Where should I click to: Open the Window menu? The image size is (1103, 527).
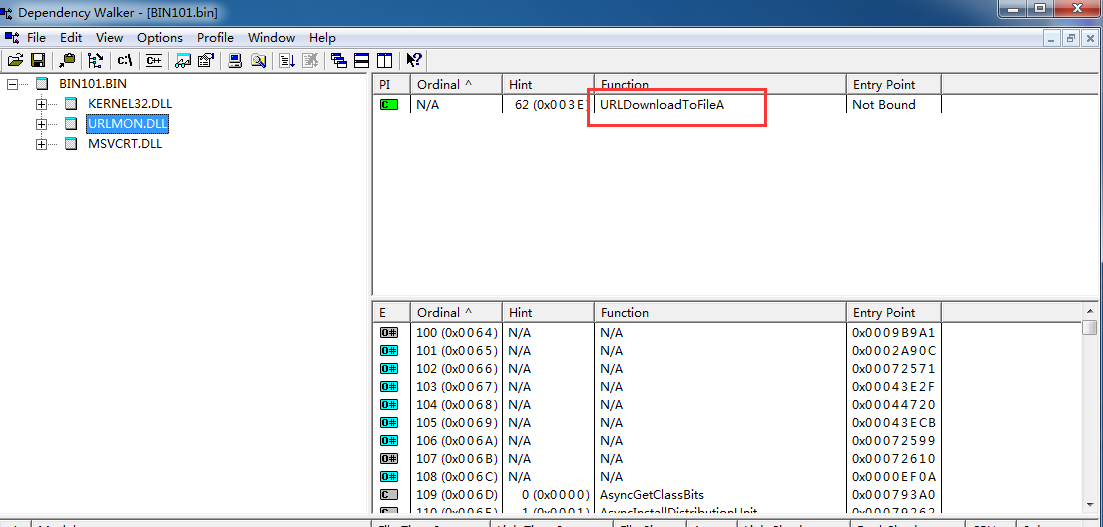pyautogui.click(x=272, y=37)
